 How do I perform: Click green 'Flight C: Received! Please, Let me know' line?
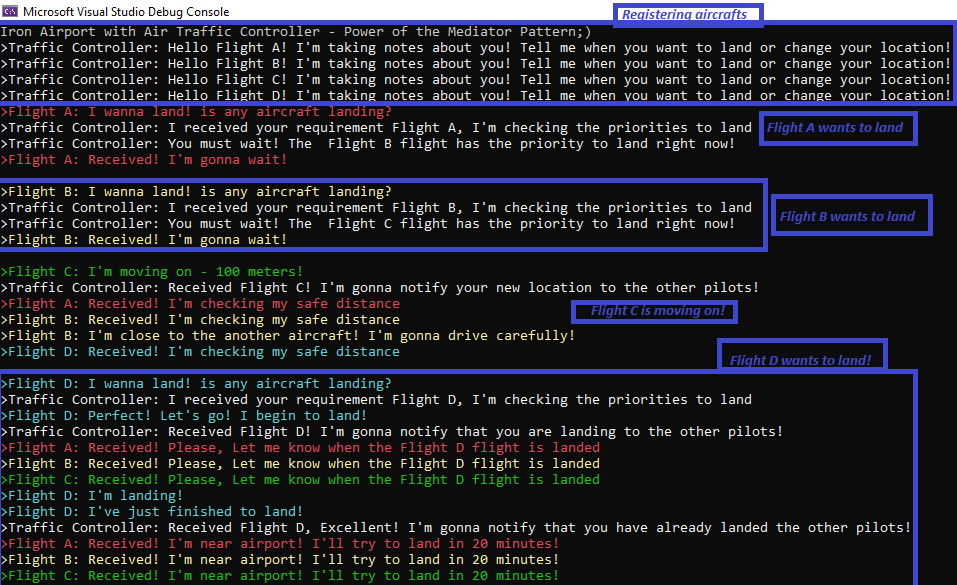tap(300, 479)
